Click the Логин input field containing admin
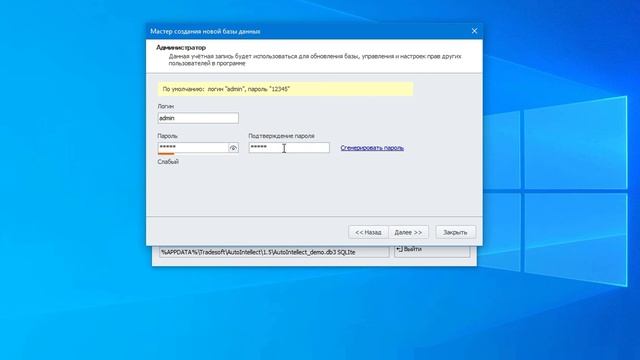Screen dimensions: 640x360 click(x=198, y=118)
